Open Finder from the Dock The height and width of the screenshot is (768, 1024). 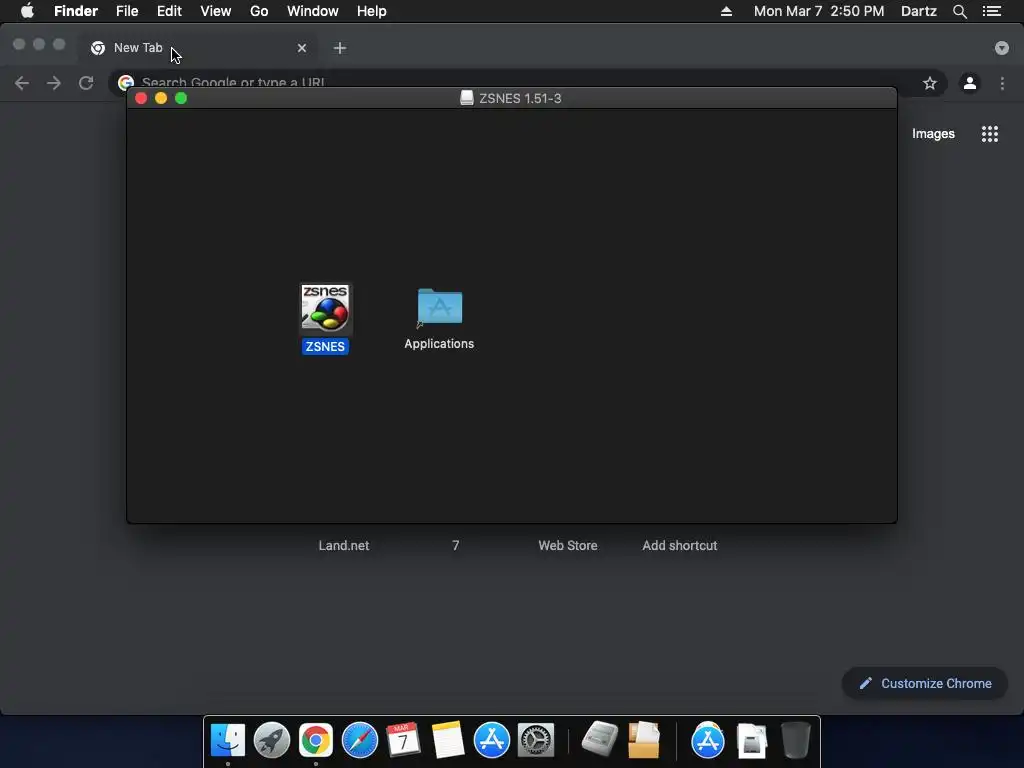227,740
